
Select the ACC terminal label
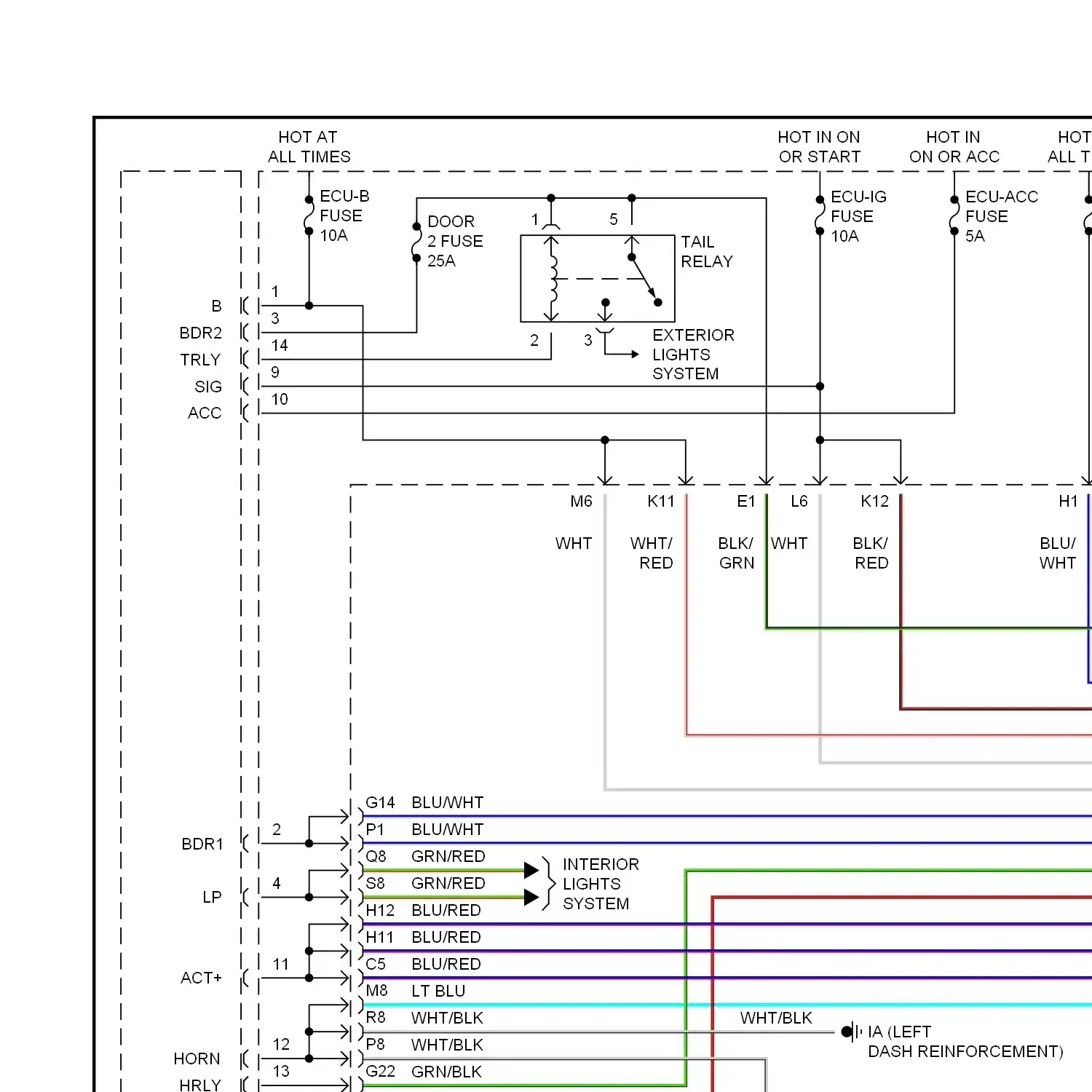pos(204,413)
